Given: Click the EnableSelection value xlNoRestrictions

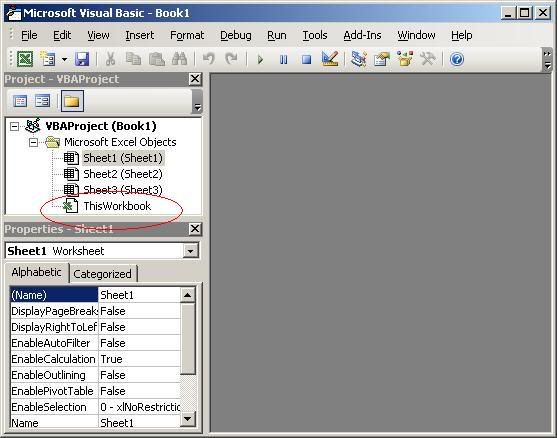Looking at the screenshot, I should 139,407.
